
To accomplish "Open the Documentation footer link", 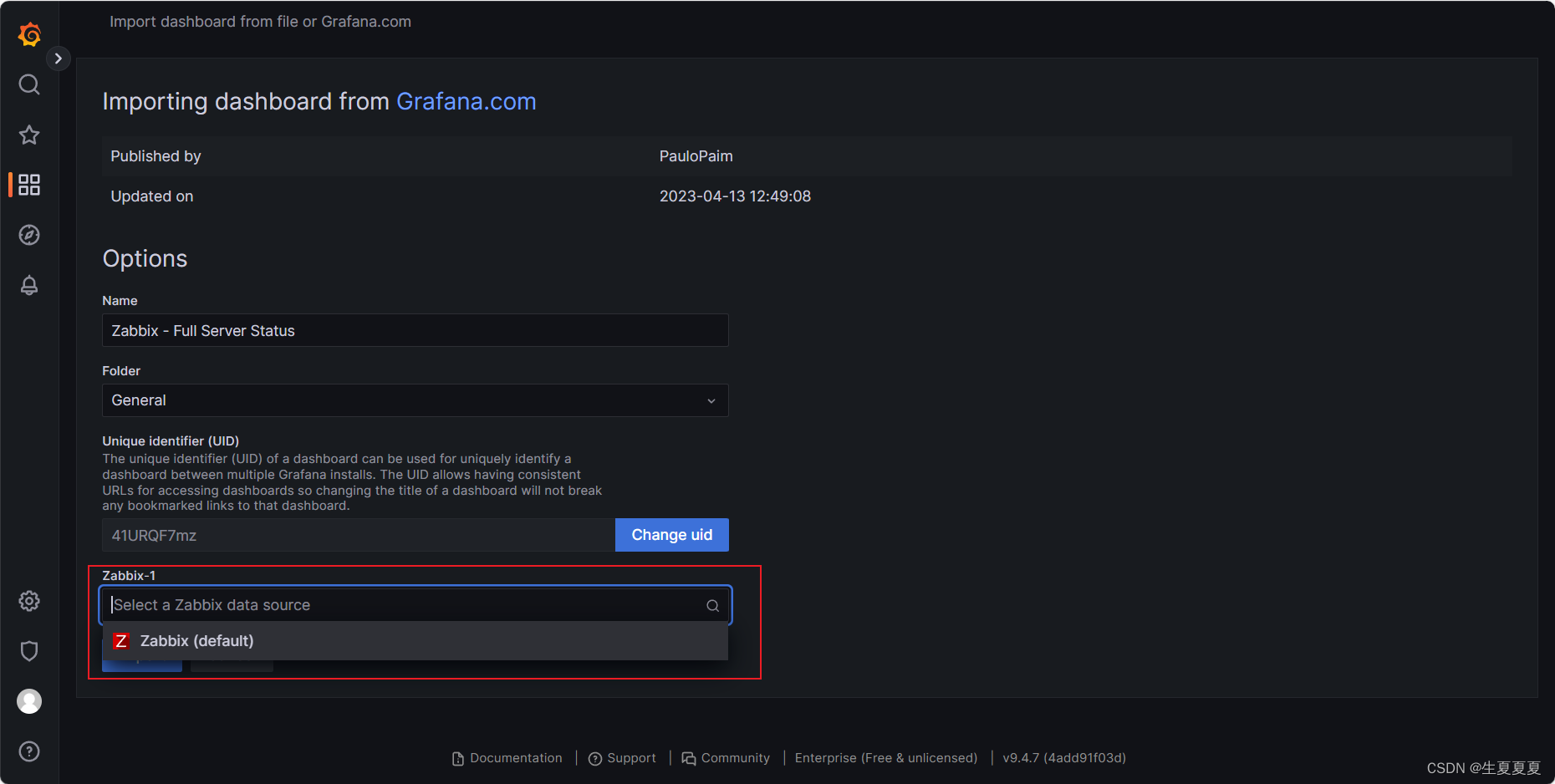I will point(507,758).
